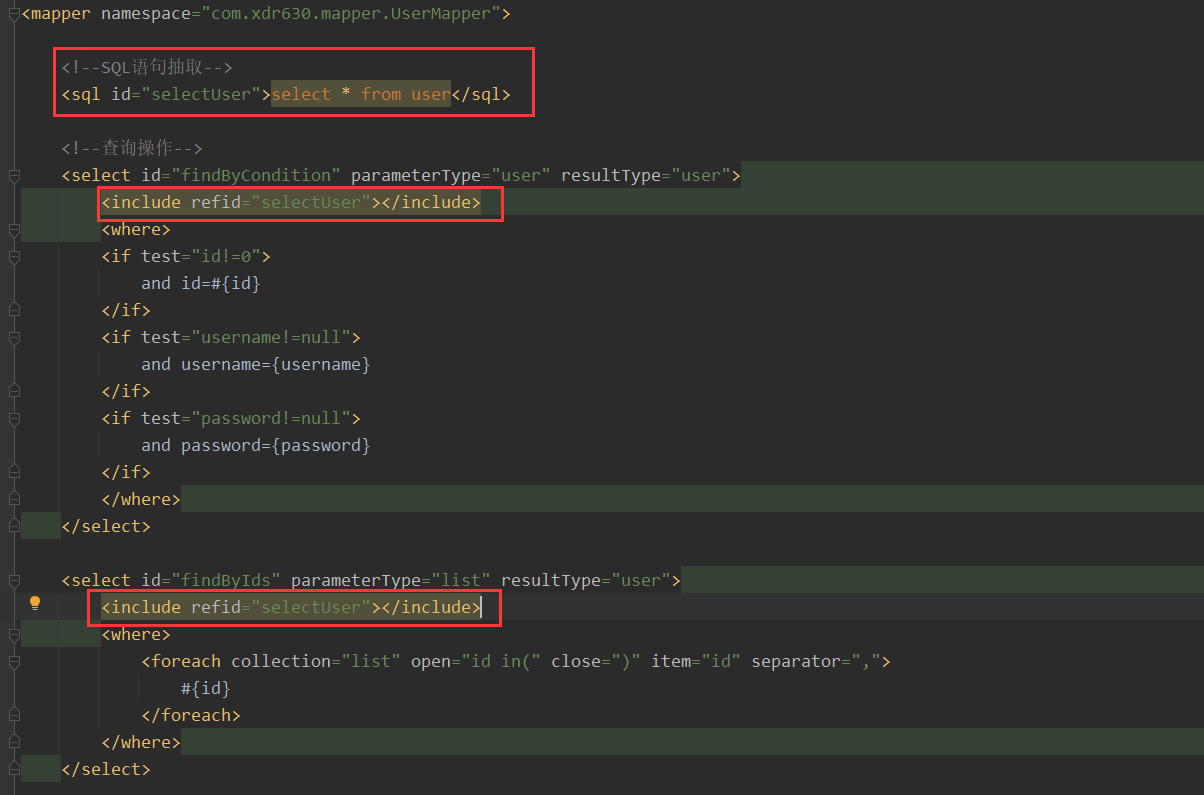The height and width of the screenshot is (795, 1204).
Task: Click the fold end marker beside </foreach>
Action: [x=14, y=716]
